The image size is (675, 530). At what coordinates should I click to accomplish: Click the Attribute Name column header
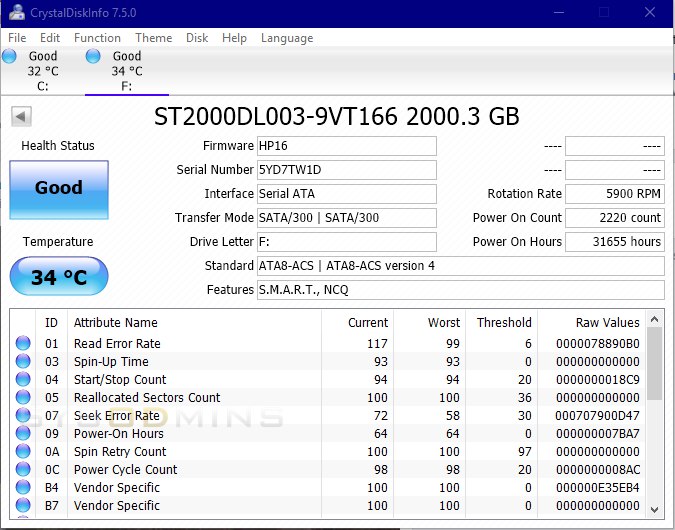point(194,322)
